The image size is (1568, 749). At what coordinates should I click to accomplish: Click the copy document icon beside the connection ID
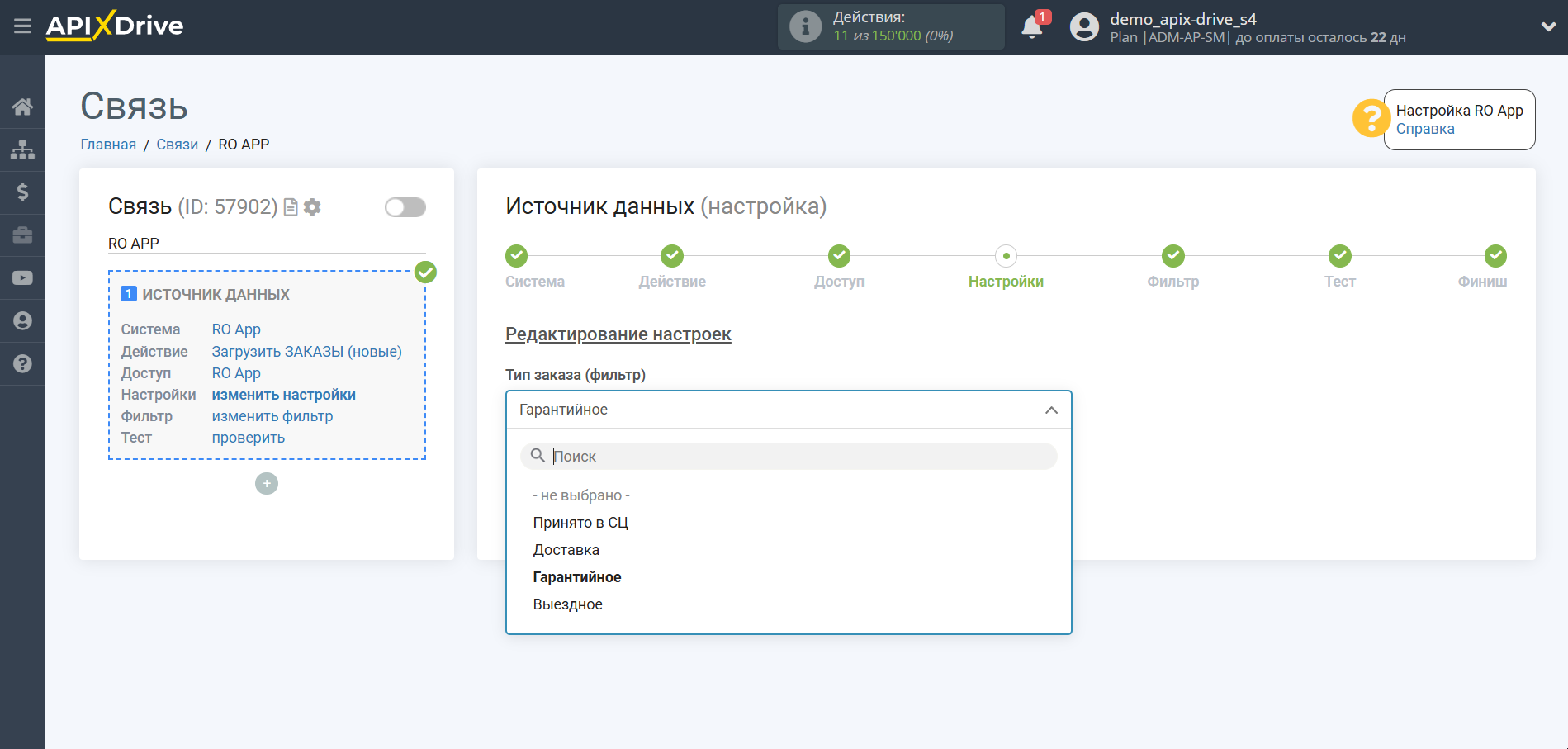point(291,207)
